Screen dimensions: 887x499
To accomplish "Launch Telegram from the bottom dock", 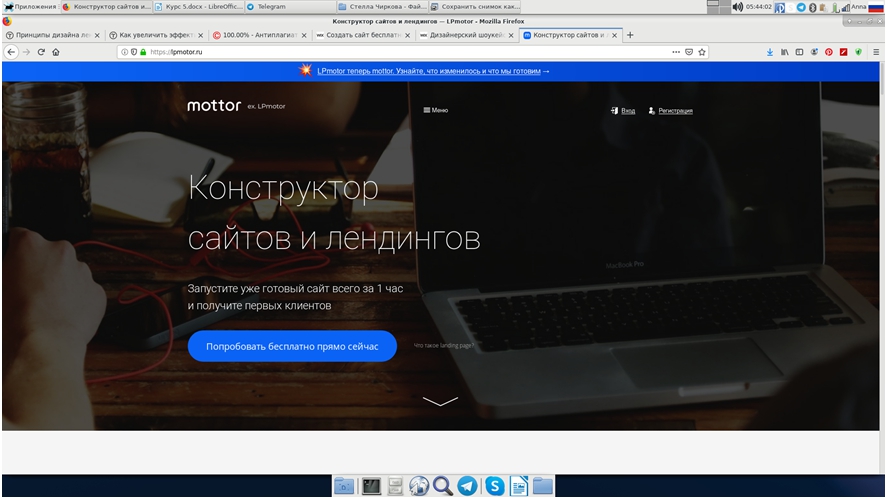I will (467, 486).
